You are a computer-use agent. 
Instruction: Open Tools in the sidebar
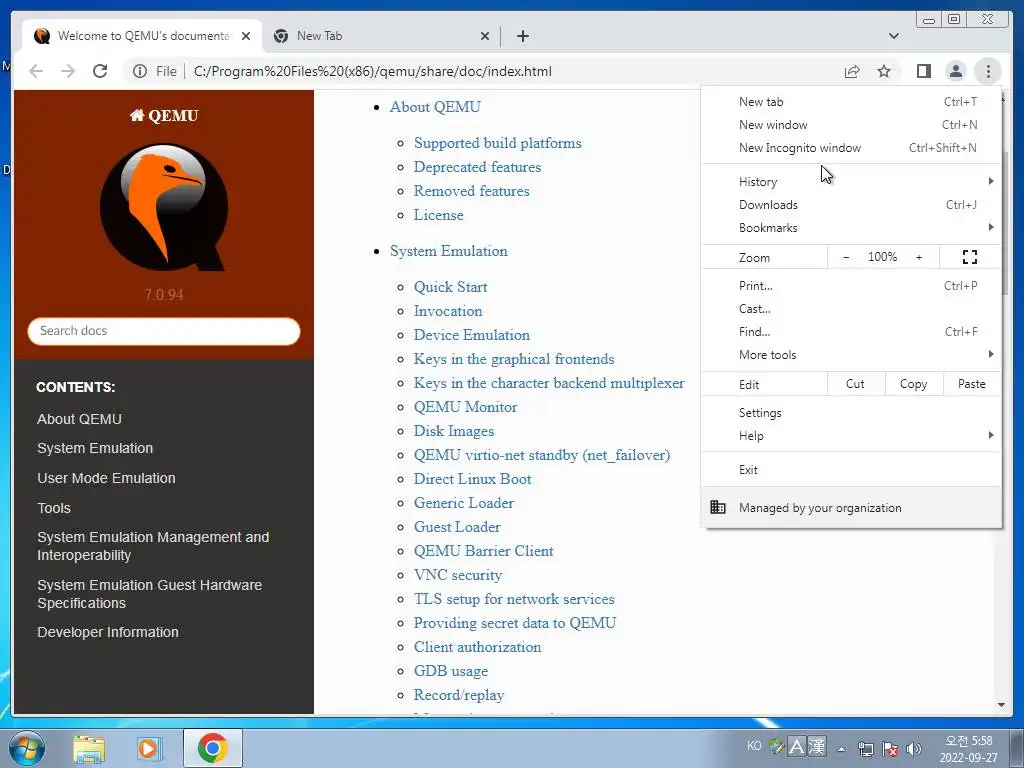click(x=54, y=508)
